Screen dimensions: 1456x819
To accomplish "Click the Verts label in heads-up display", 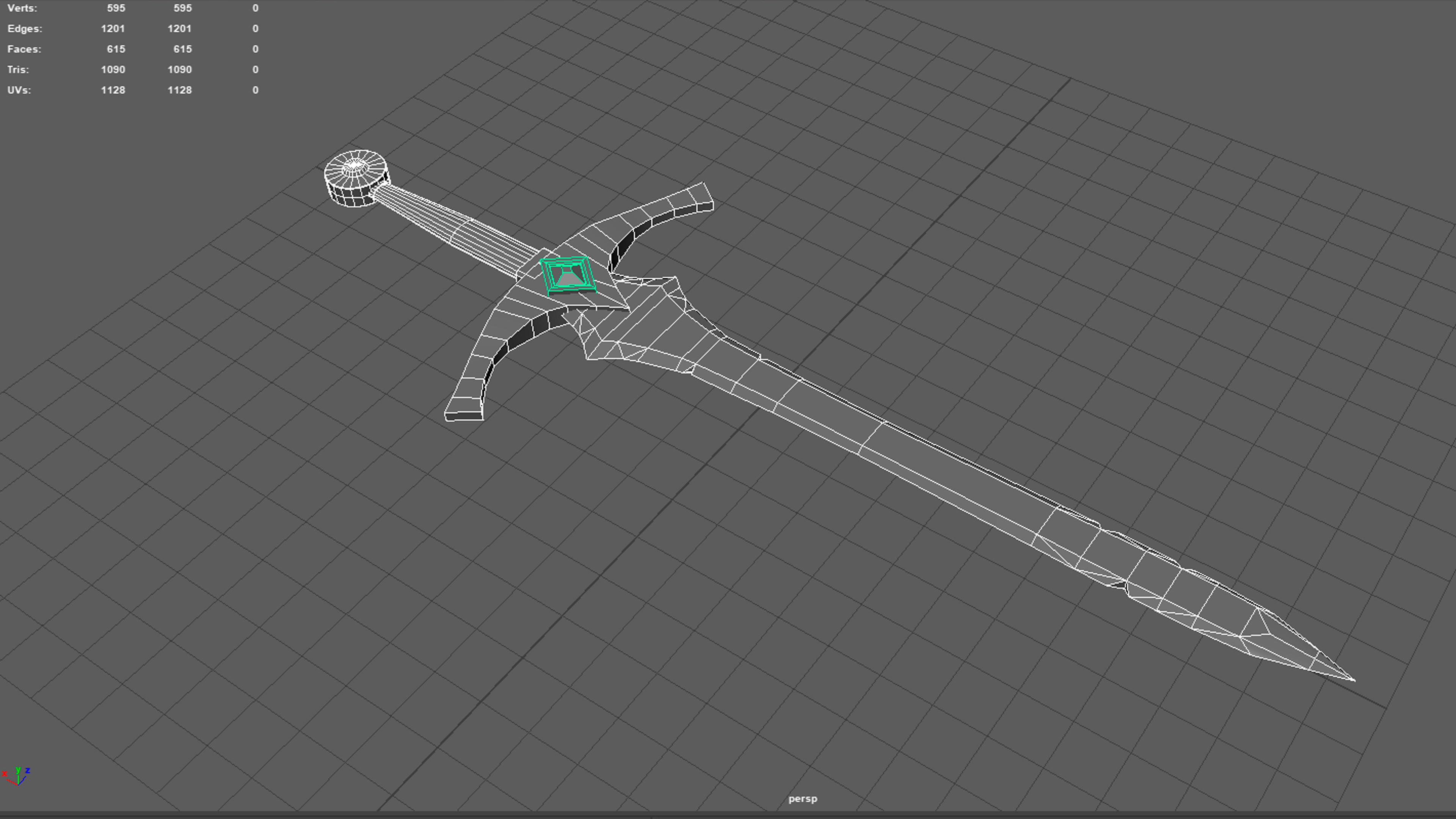I will (22, 8).
